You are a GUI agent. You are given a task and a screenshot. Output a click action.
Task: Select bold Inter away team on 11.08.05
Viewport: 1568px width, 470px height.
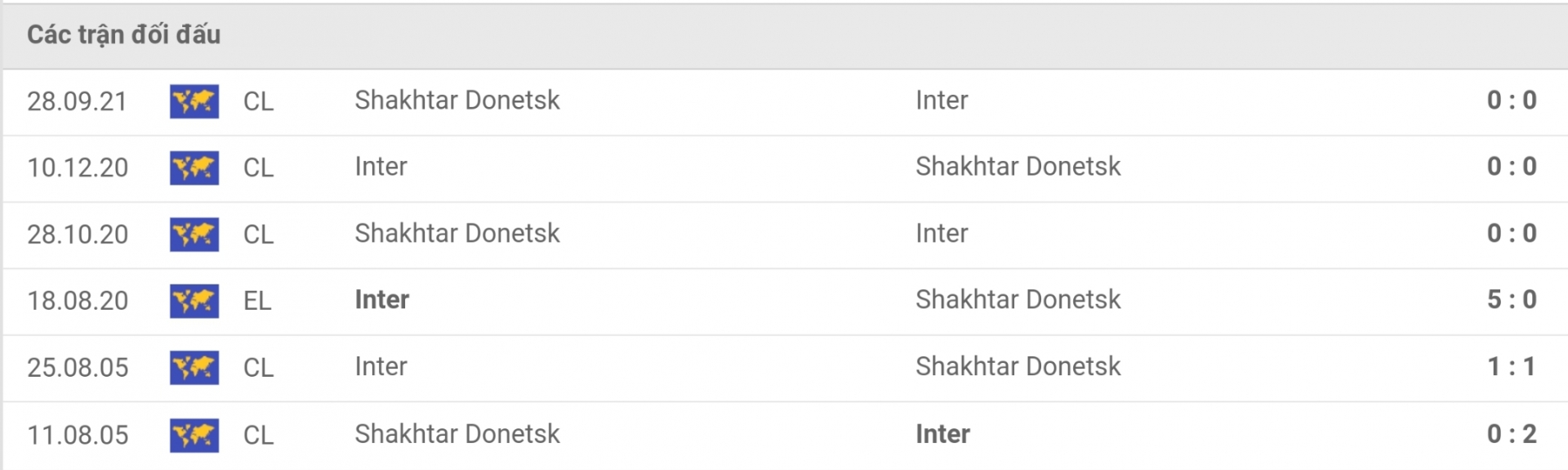[943, 434]
